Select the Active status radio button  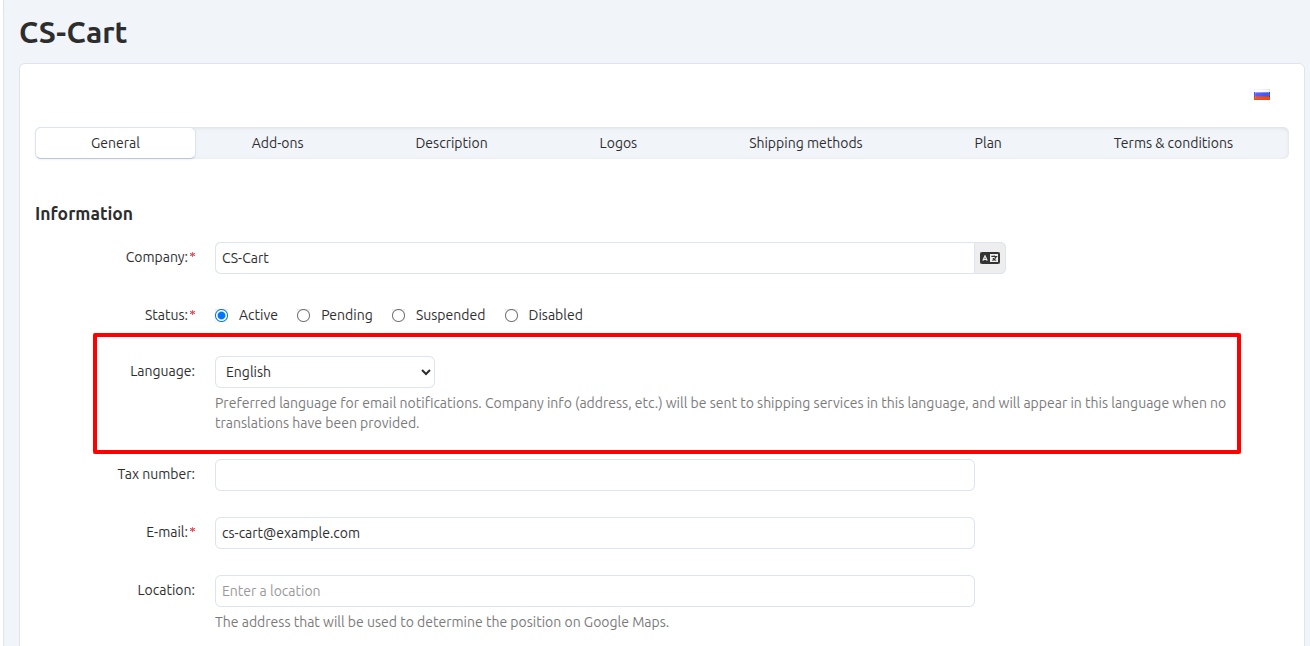pos(222,315)
